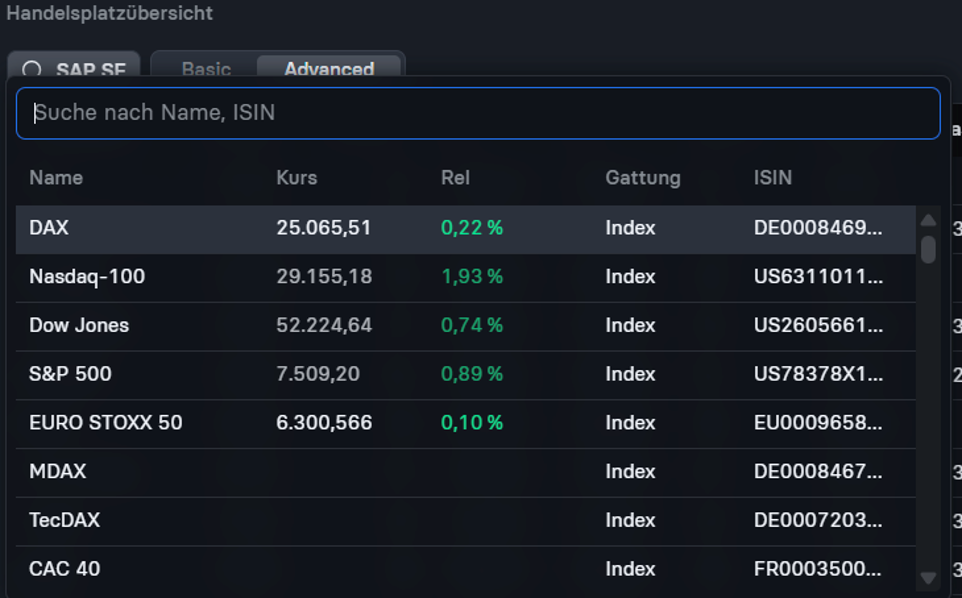Click ISIN US6311011... for Nasdaq-100

click(818, 277)
